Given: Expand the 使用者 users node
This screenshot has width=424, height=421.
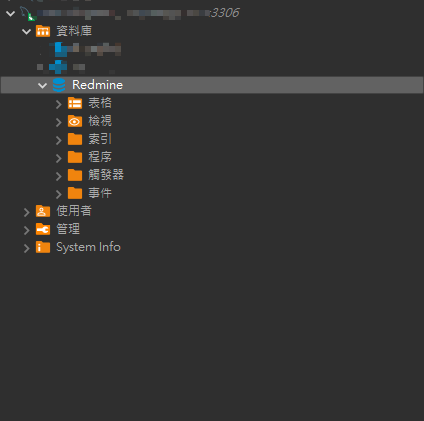Looking at the screenshot, I should (x=27, y=212).
